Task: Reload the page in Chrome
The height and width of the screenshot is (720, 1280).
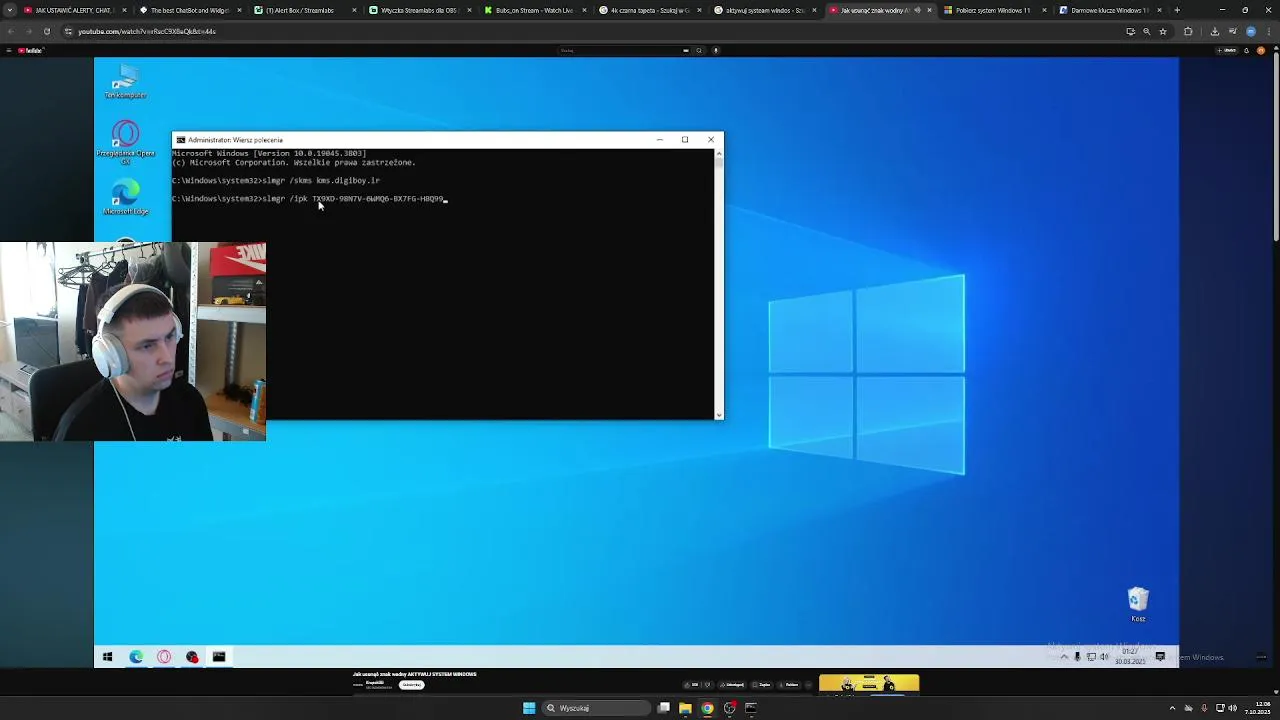Action: click(x=46, y=31)
